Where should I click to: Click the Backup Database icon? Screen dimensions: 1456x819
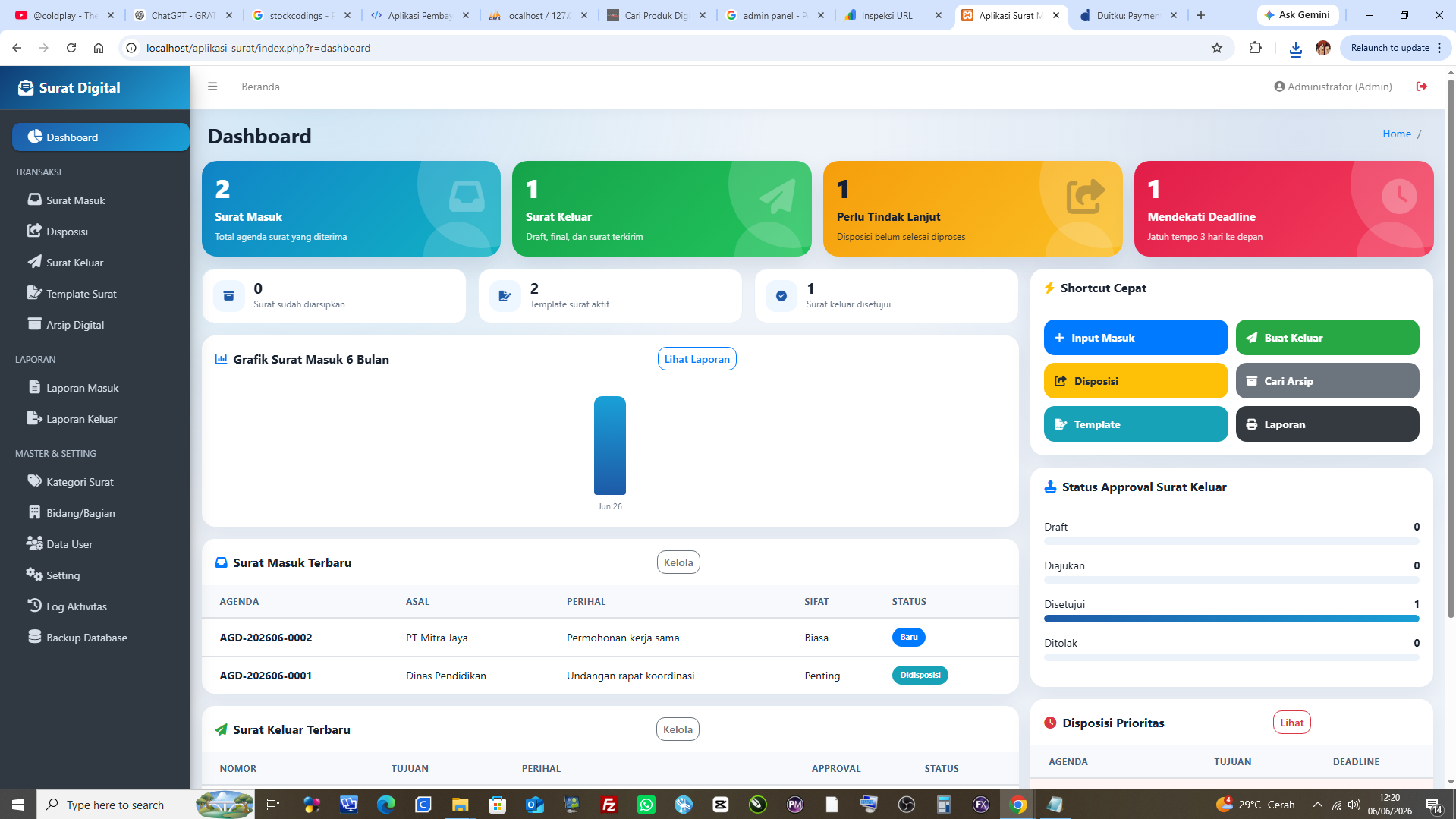34,637
